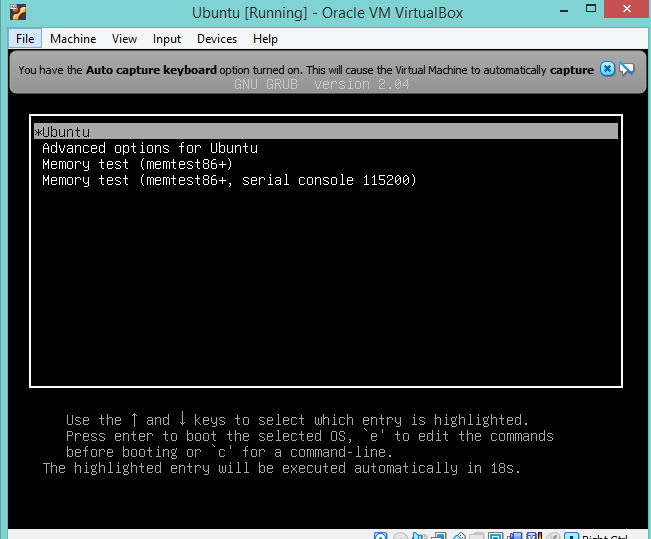Screen dimensions: 651x539
Task: Click the shared folders status icon
Action: click(x=477, y=536)
